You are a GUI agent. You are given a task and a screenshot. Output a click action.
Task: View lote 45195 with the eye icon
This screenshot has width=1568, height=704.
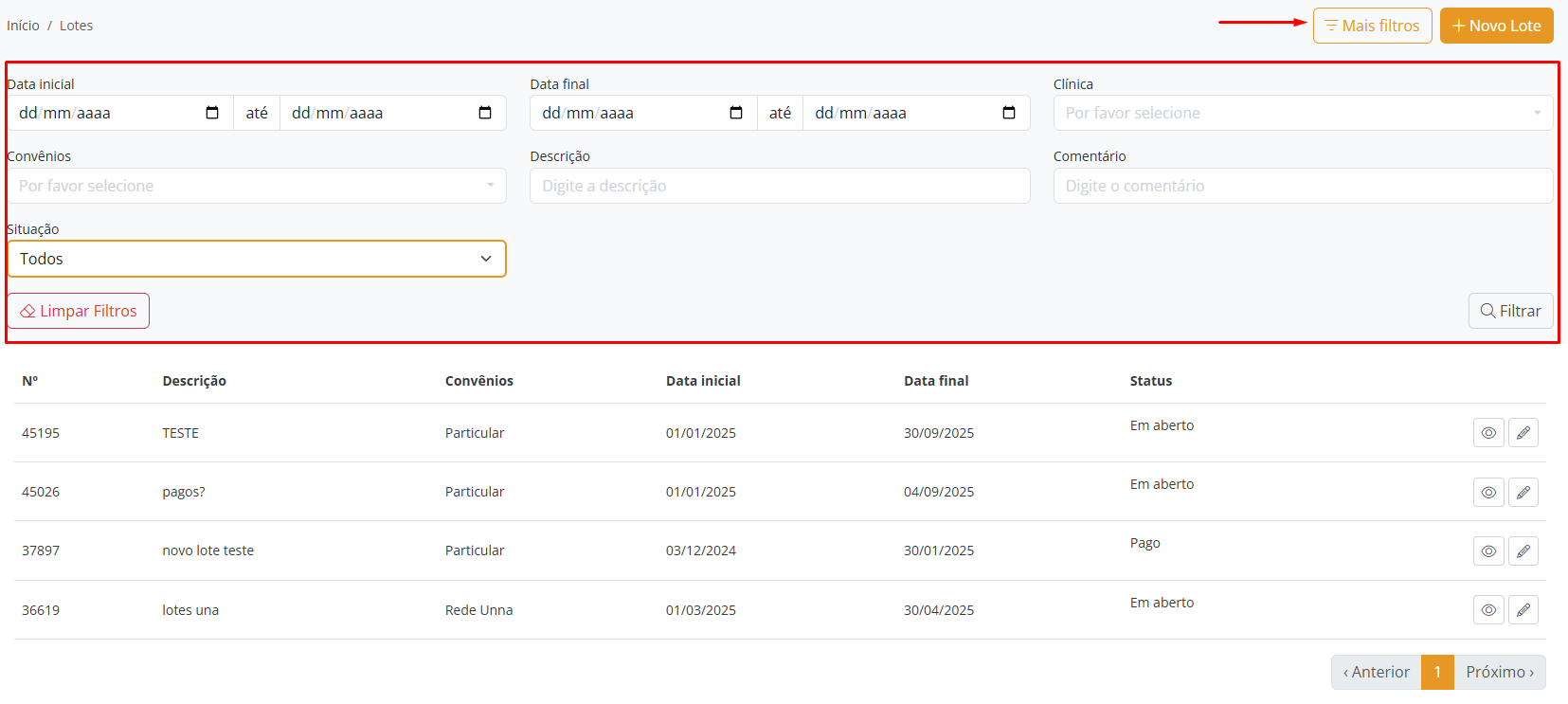1488,433
